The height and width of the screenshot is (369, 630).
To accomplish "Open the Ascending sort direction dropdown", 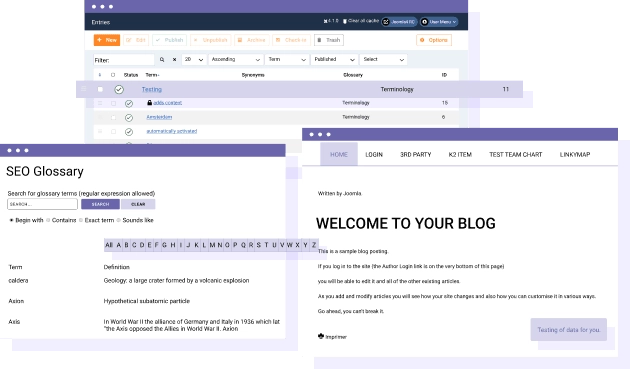I will click(236, 59).
